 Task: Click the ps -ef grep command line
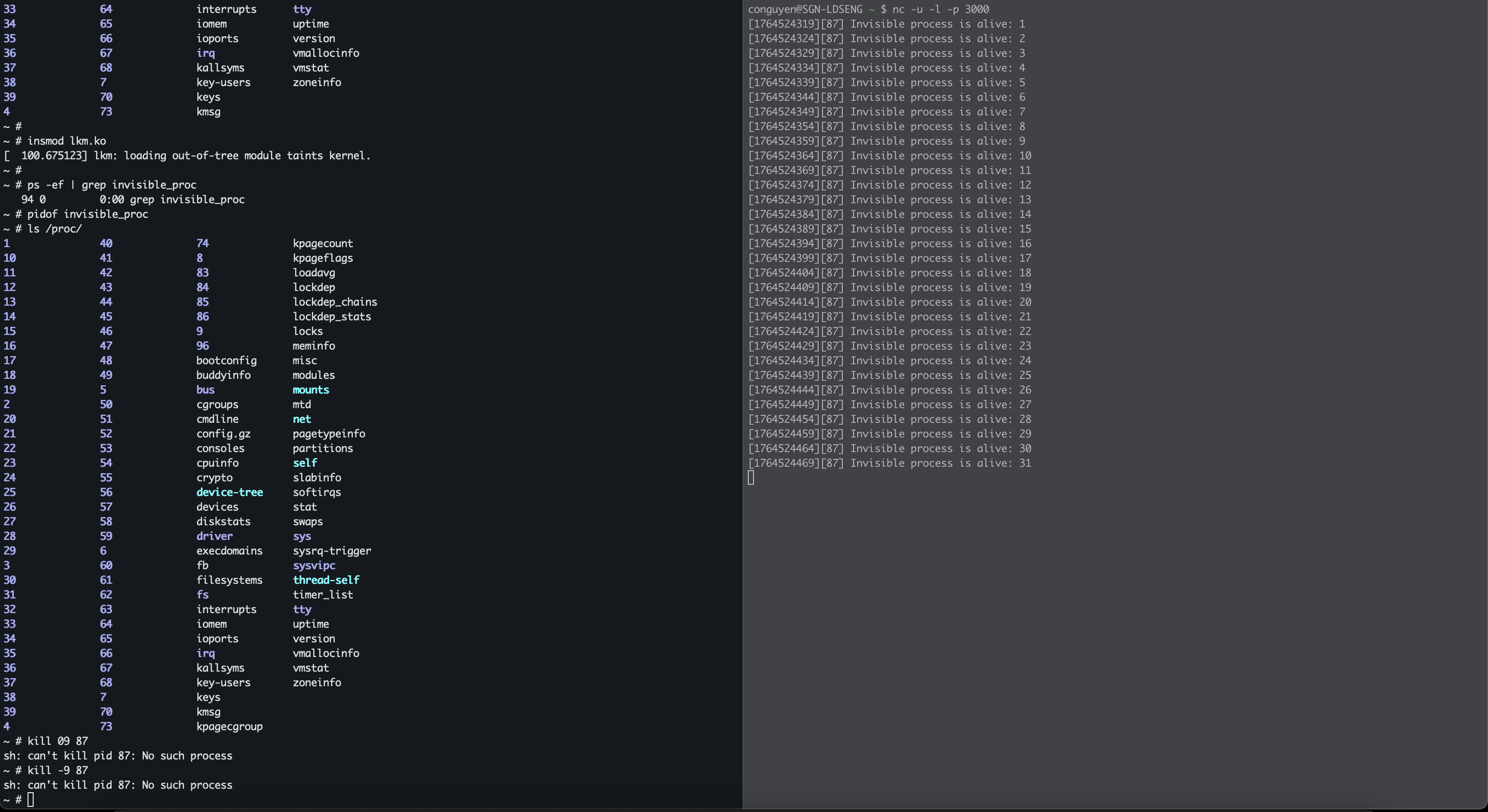(x=112, y=185)
